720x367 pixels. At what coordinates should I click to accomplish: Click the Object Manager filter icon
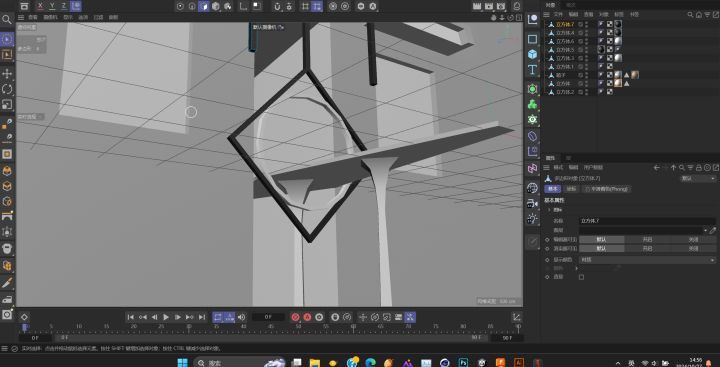[x=707, y=15]
